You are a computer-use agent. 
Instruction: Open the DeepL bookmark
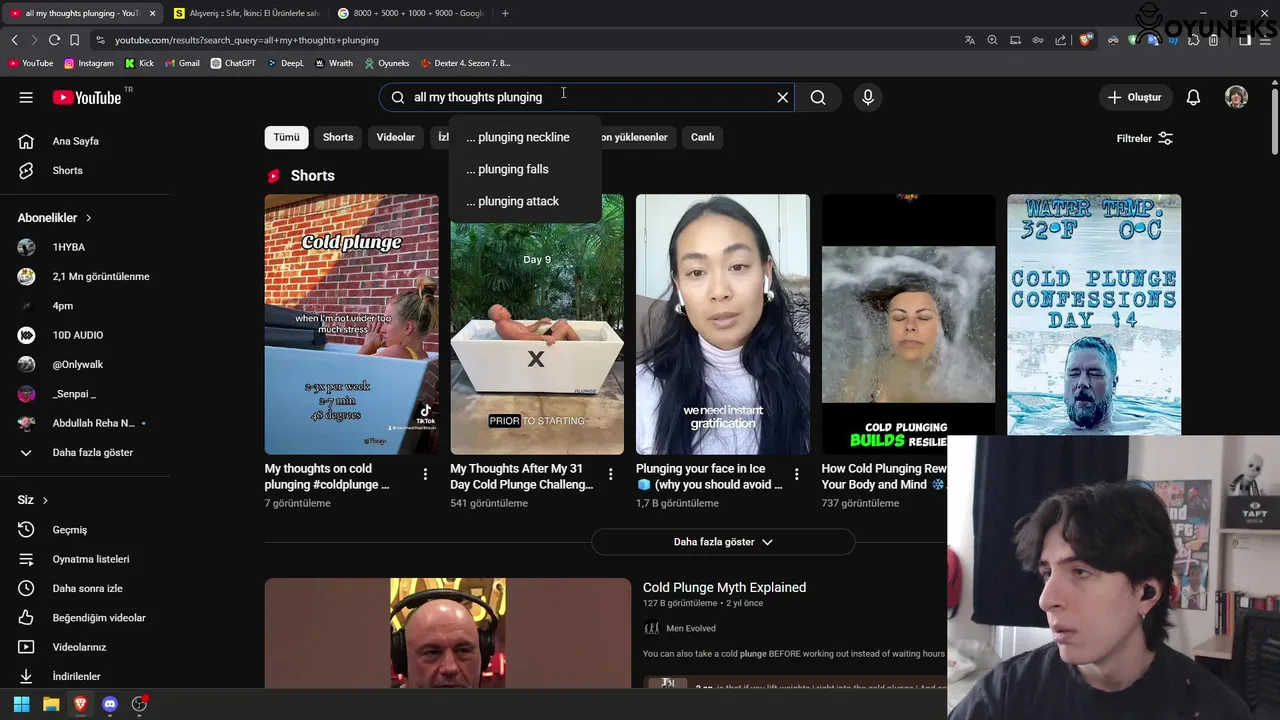285,63
